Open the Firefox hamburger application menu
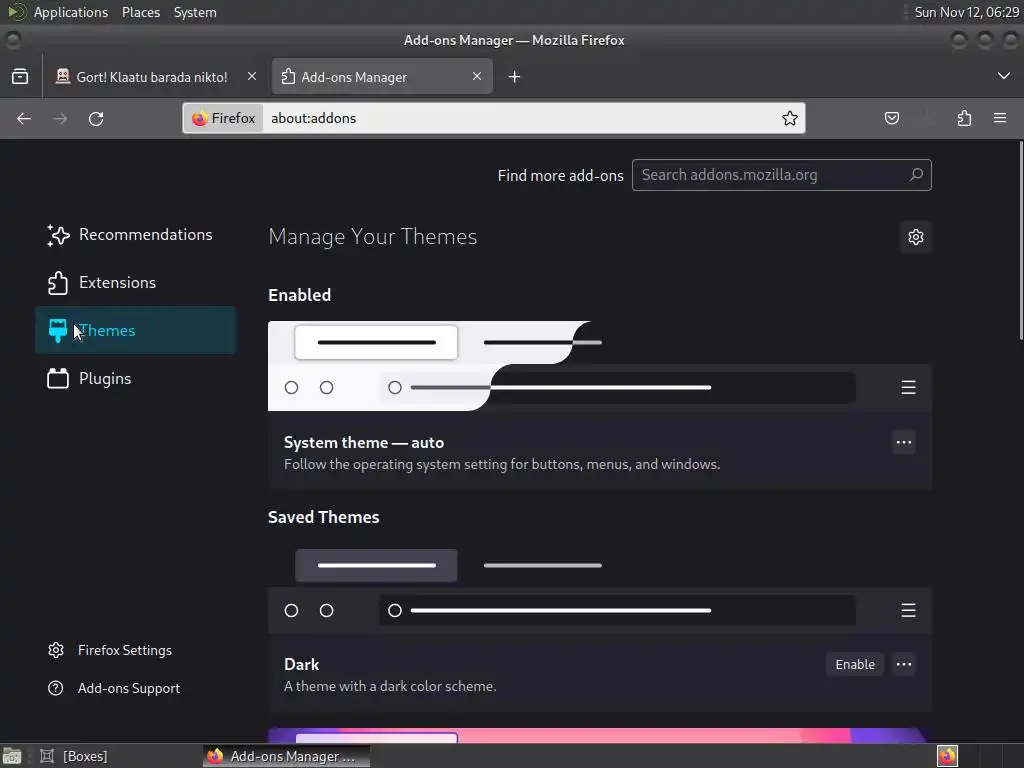Viewport: 1024px width, 768px height. pyautogui.click(x=1000, y=118)
